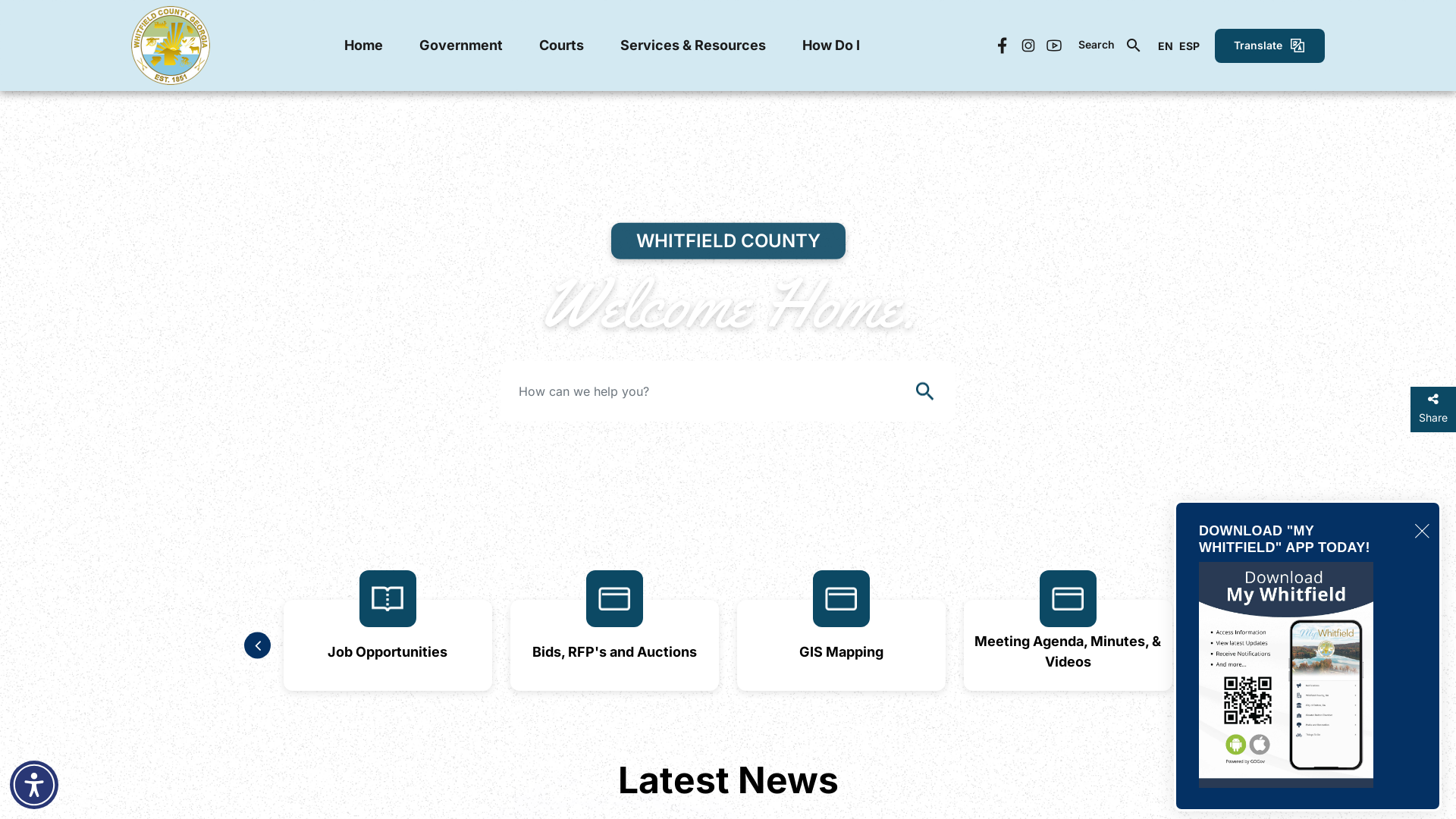Click the Share button on the right side
Image resolution: width=1456 pixels, height=819 pixels.
(1434, 408)
